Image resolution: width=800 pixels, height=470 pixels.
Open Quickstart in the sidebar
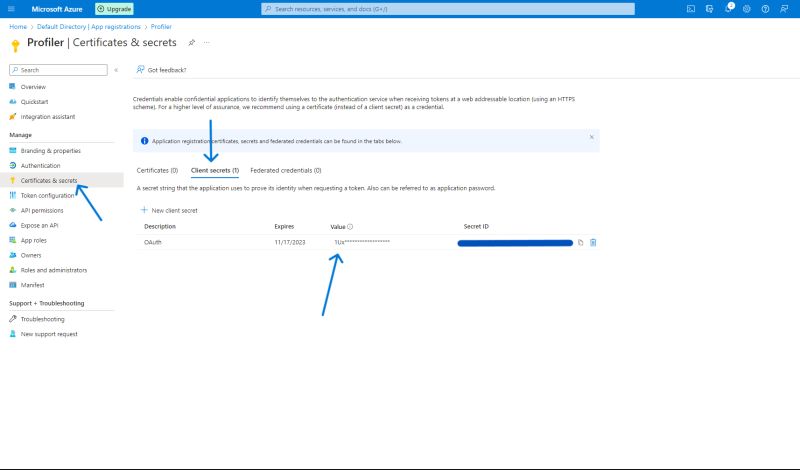coord(34,102)
